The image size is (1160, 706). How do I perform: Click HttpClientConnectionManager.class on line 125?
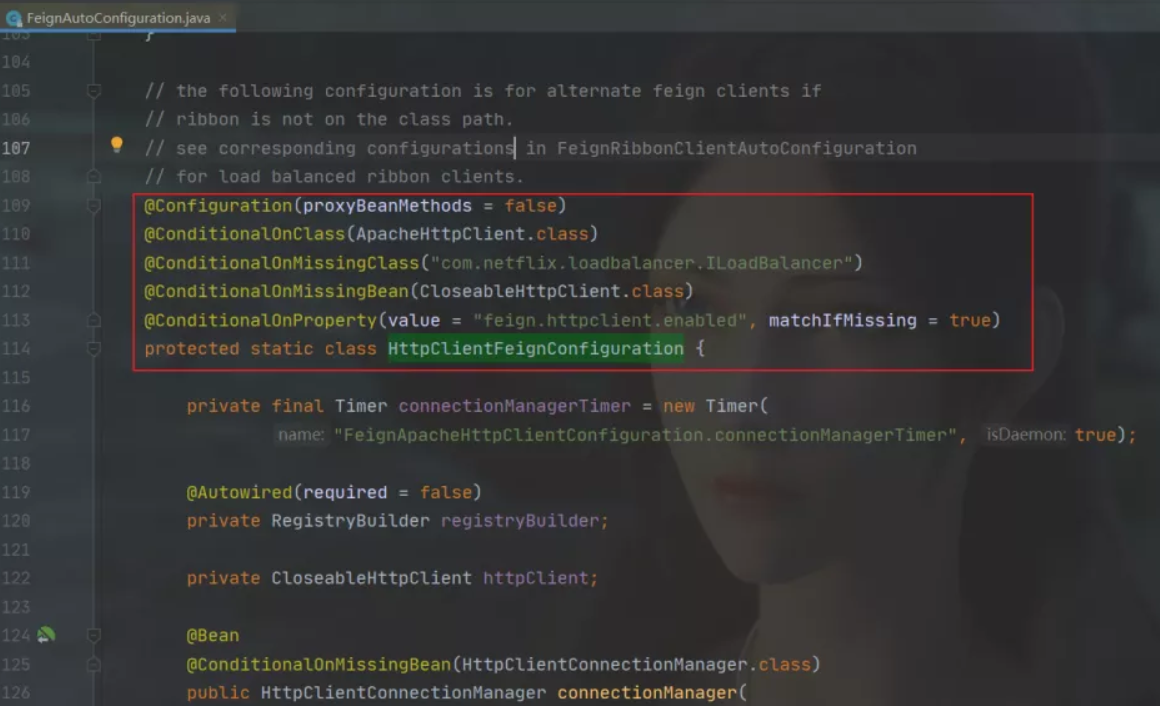(636, 664)
